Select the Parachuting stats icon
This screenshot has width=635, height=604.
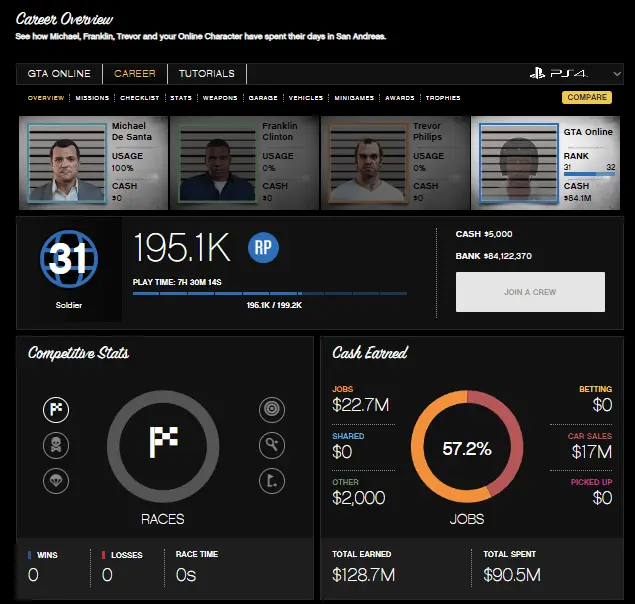click(56, 481)
